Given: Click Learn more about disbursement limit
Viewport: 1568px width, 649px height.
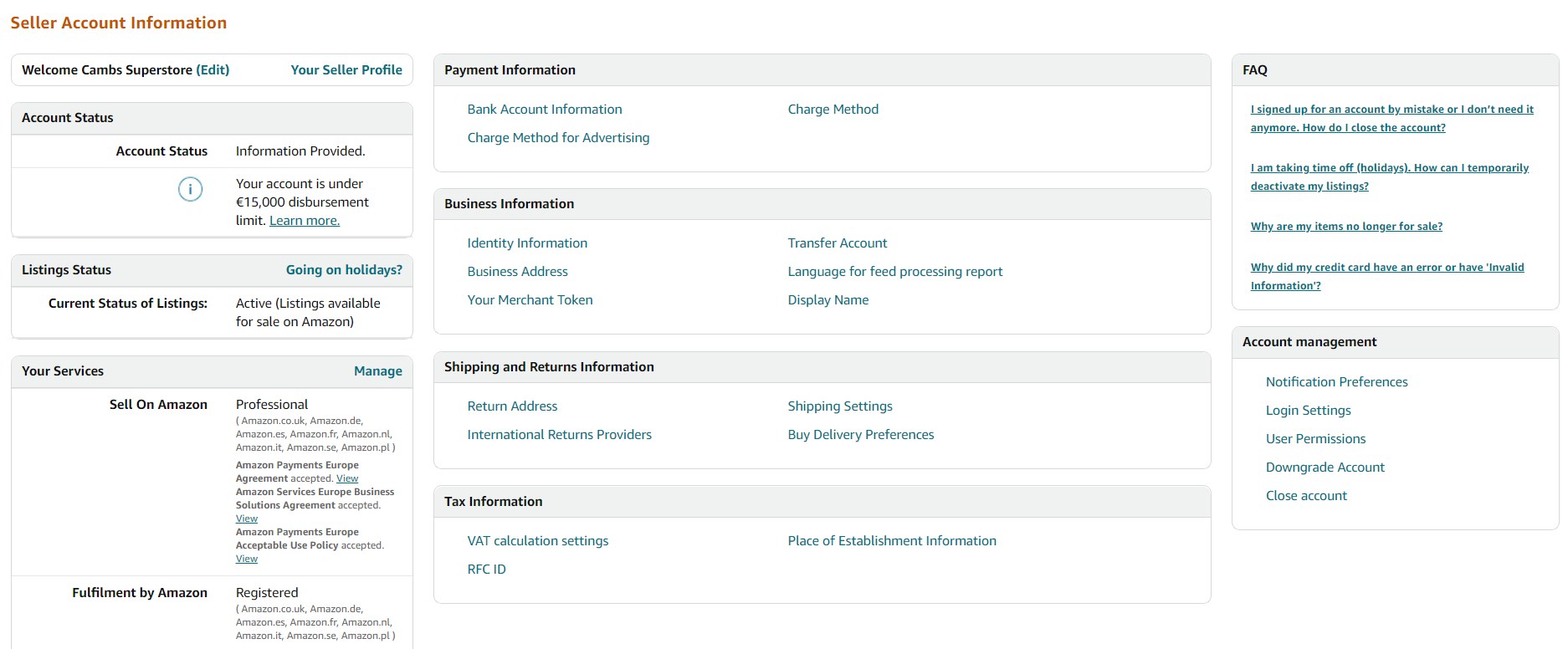Looking at the screenshot, I should [304, 221].
